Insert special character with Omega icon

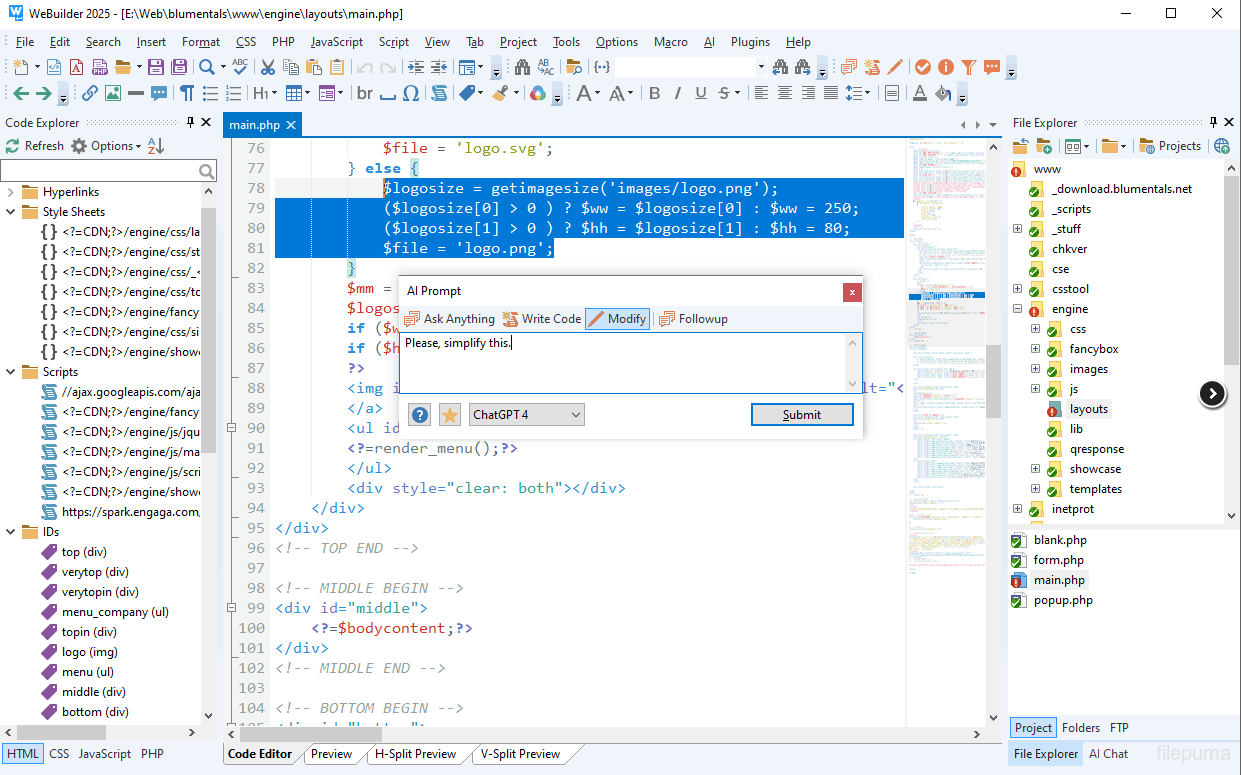point(410,93)
